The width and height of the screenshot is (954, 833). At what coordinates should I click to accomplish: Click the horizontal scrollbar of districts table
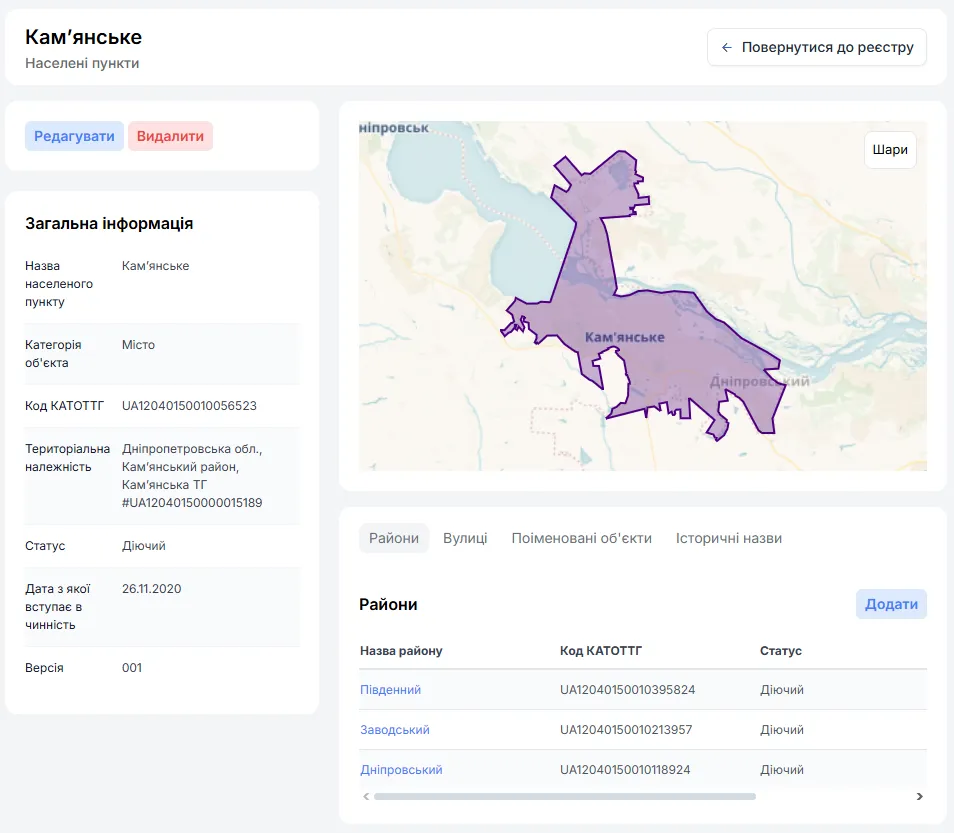tap(565, 796)
